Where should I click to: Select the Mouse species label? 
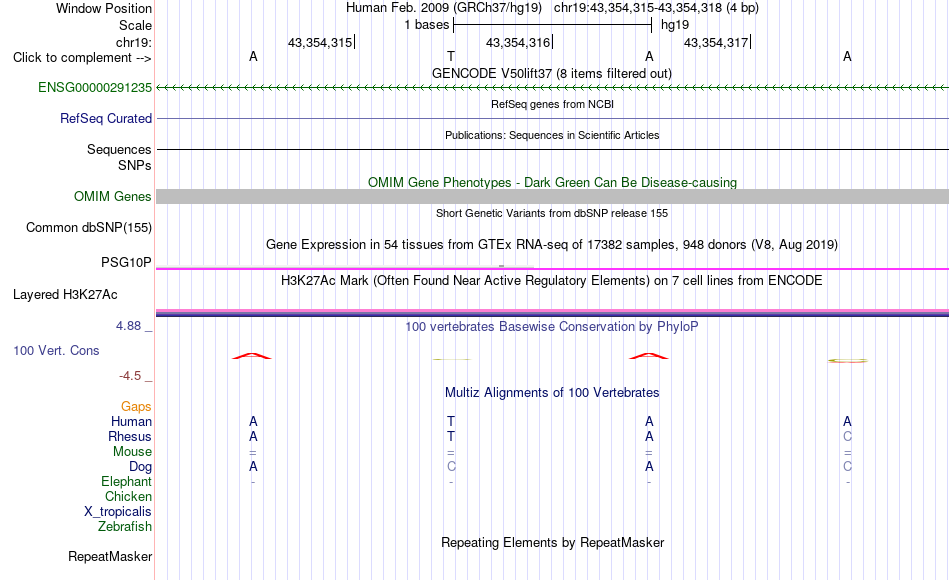(132, 452)
